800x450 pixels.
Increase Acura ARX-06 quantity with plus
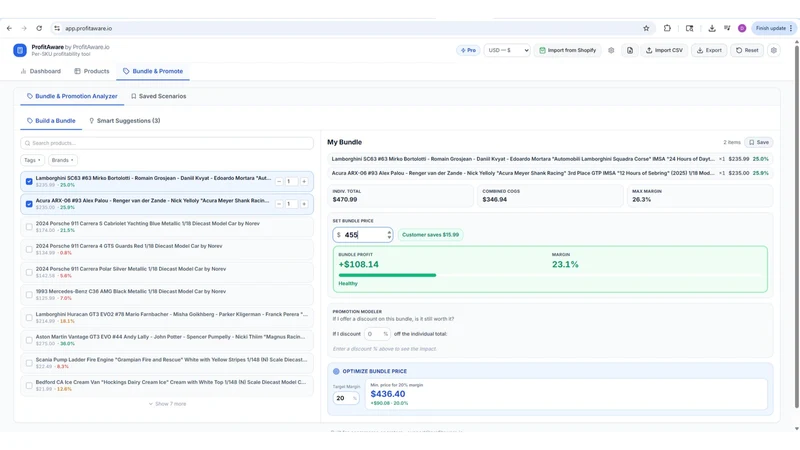304,204
